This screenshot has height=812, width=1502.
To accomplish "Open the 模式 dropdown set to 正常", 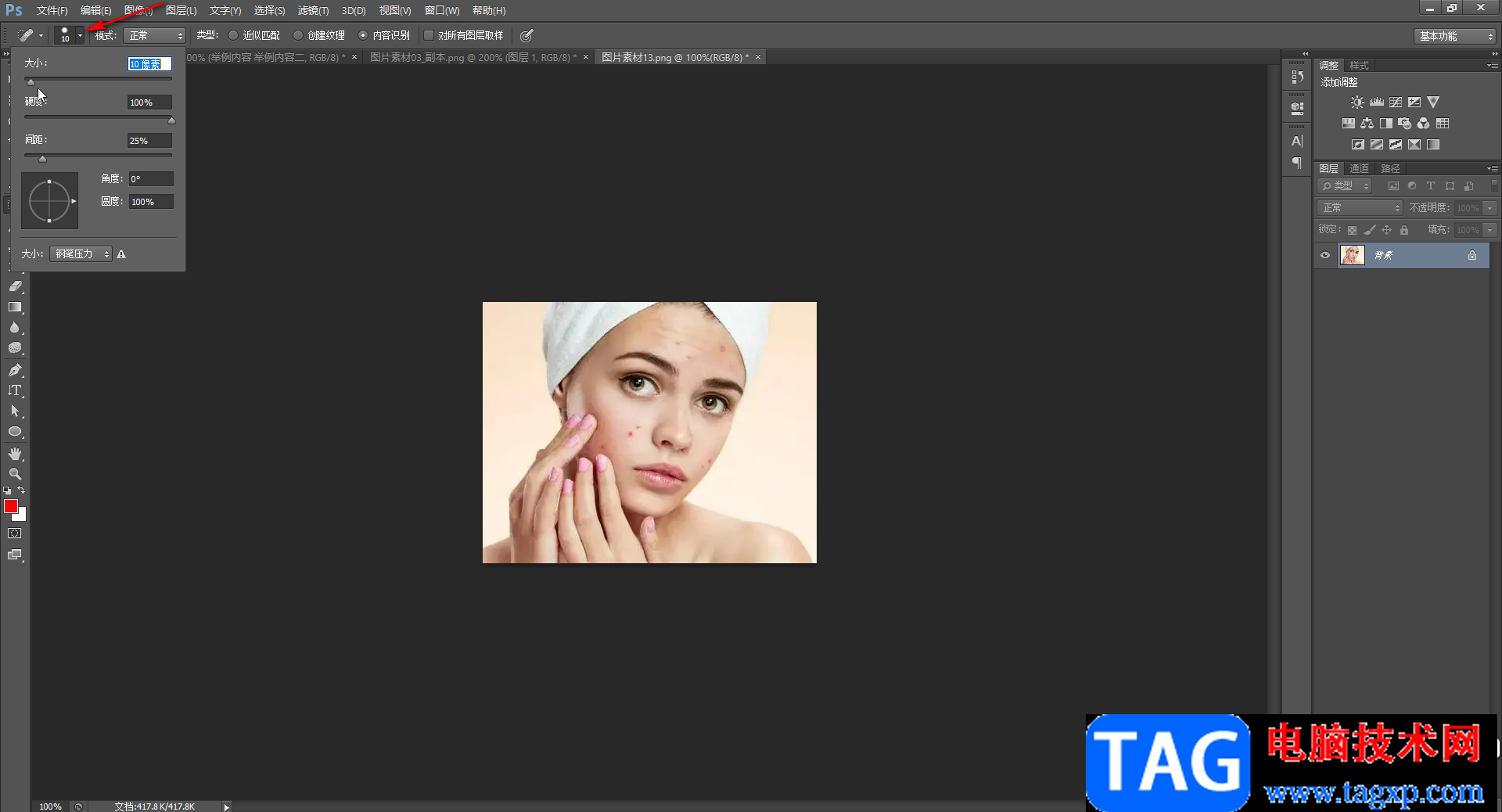I will pos(155,36).
